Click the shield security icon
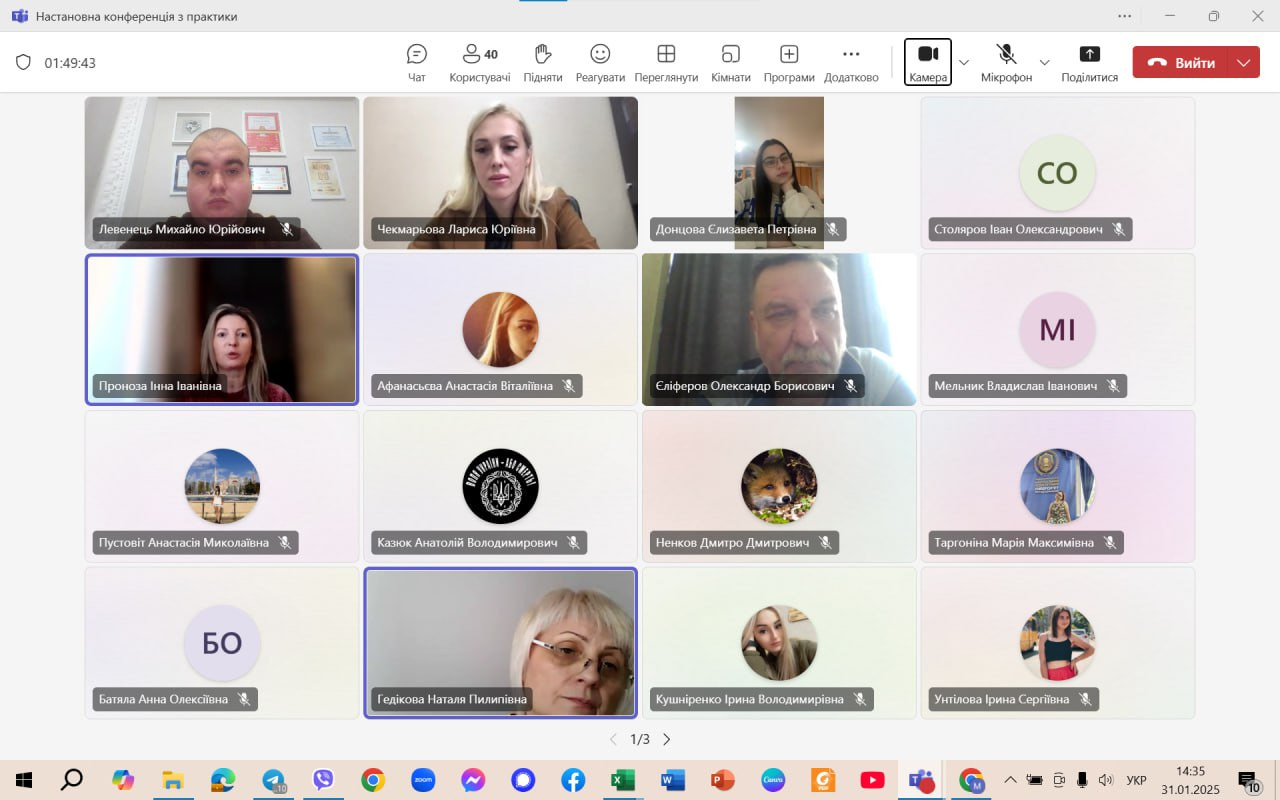Viewport: 1280px width, 800px height. (x=23, y=62)
